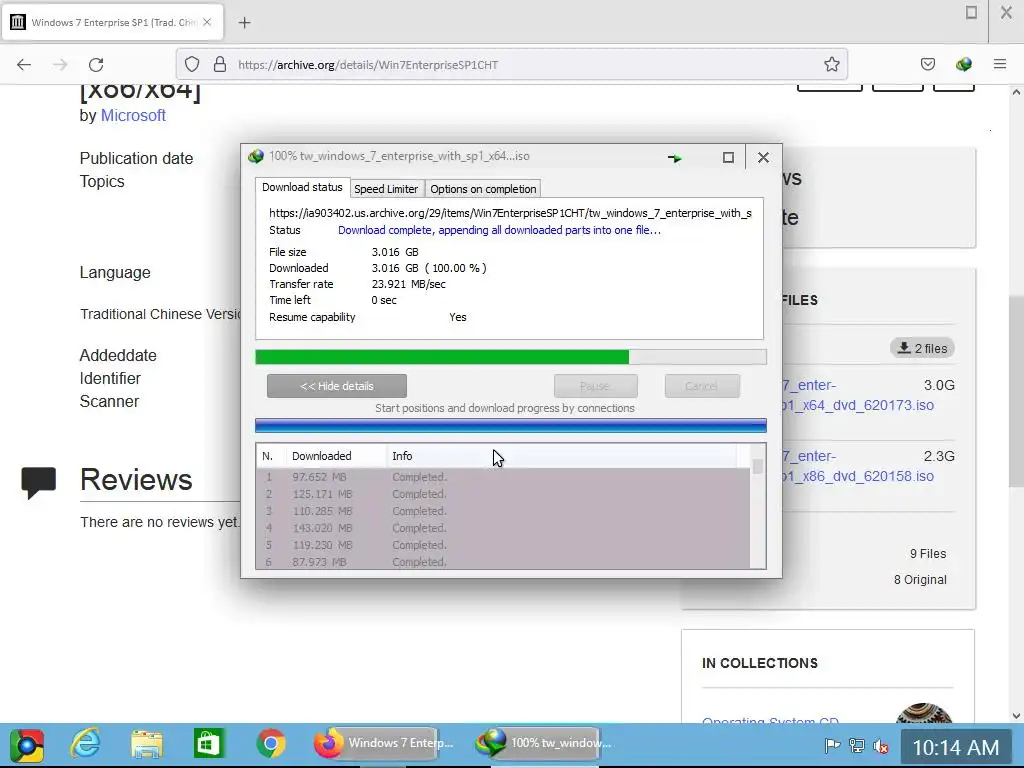Click the muted volume tray icon
Image resolution: width=1024 pixels, height=768 pixels.
tap(881, 746)
